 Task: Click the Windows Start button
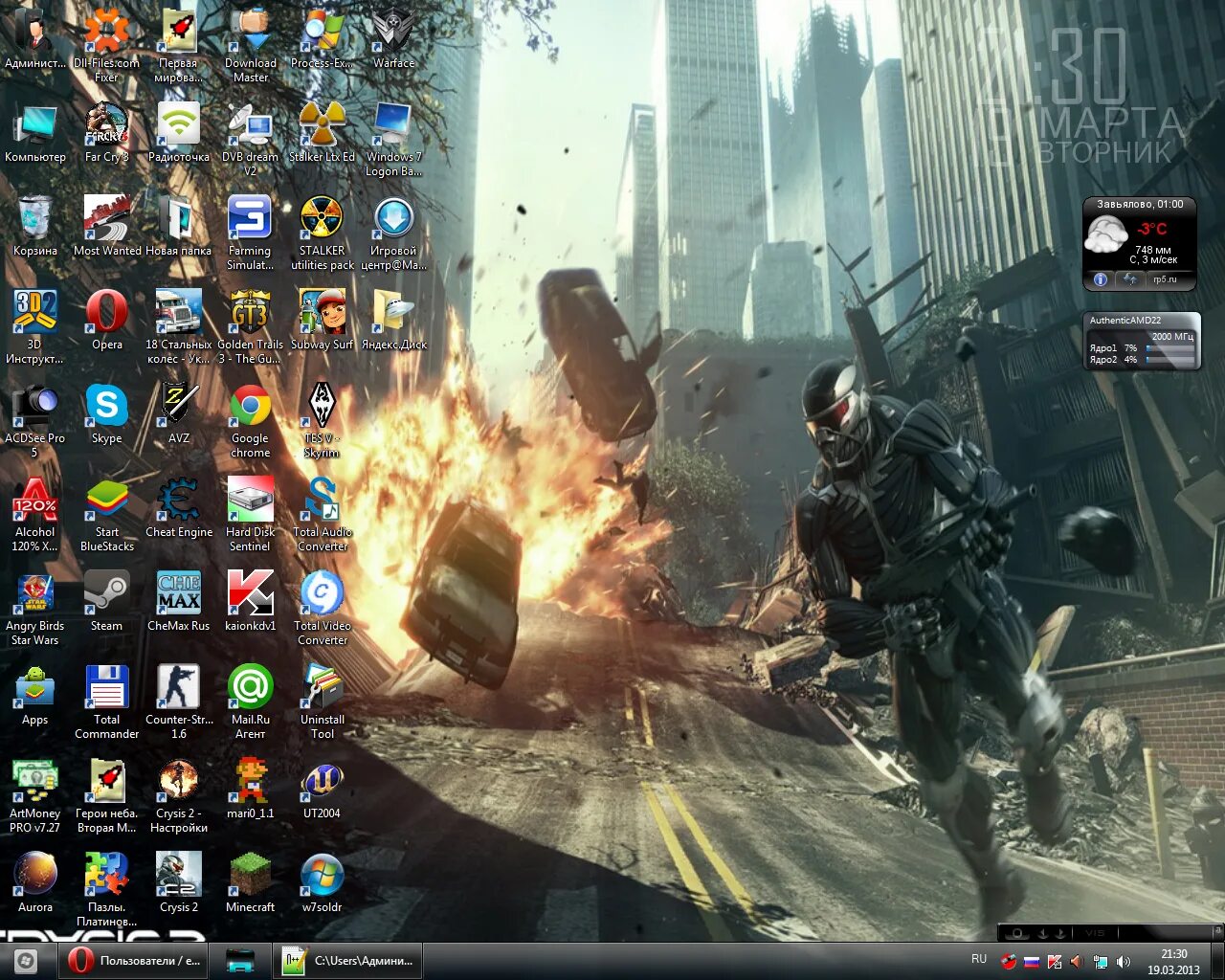point(26,960)
